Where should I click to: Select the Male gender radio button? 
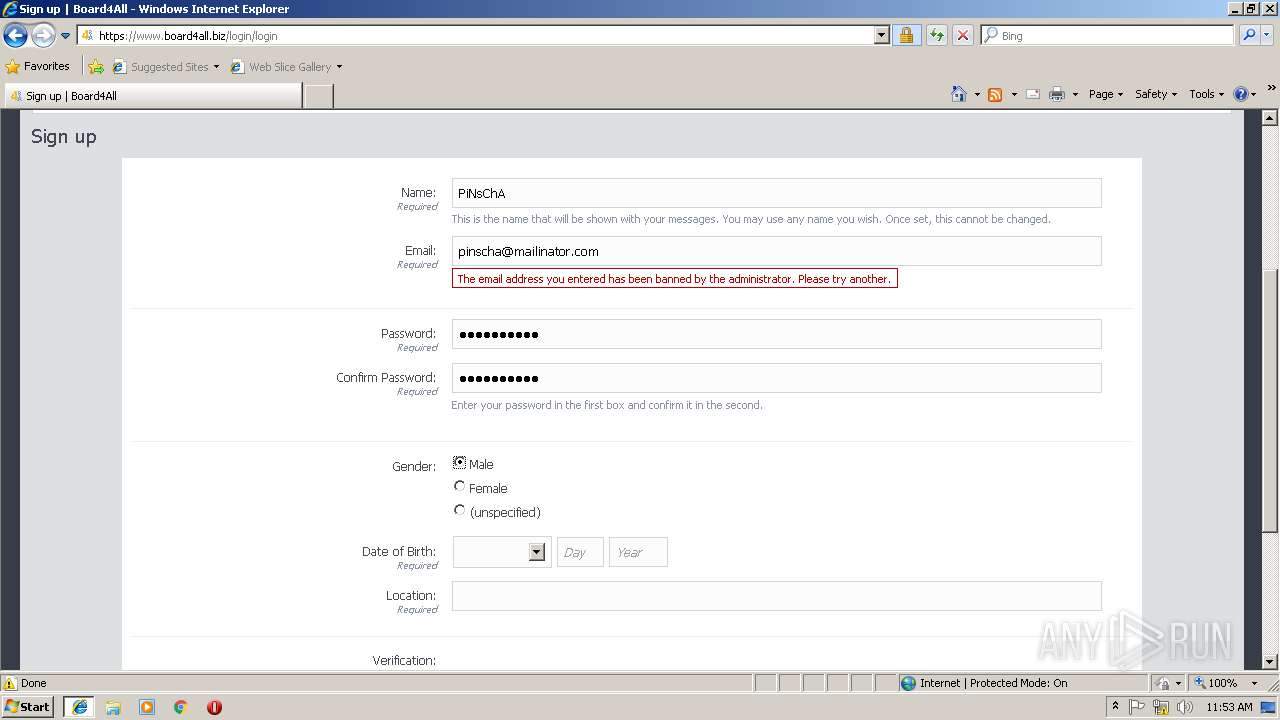coord(460,463)
